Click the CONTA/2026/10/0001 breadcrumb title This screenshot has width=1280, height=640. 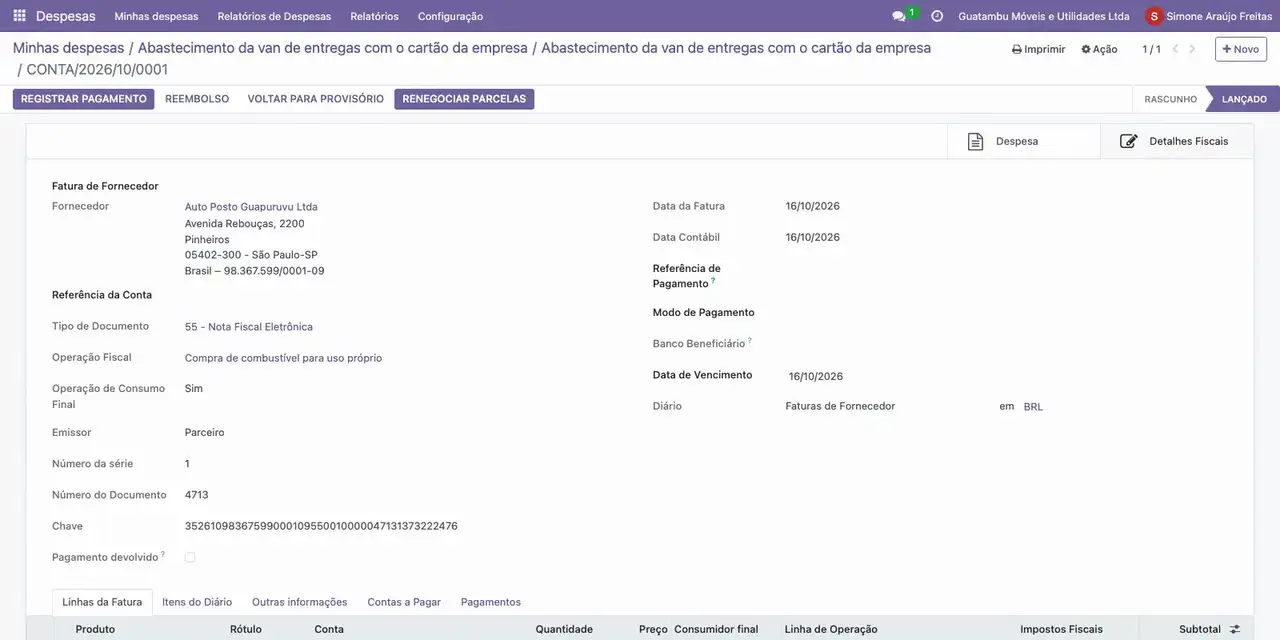point(97,70)
